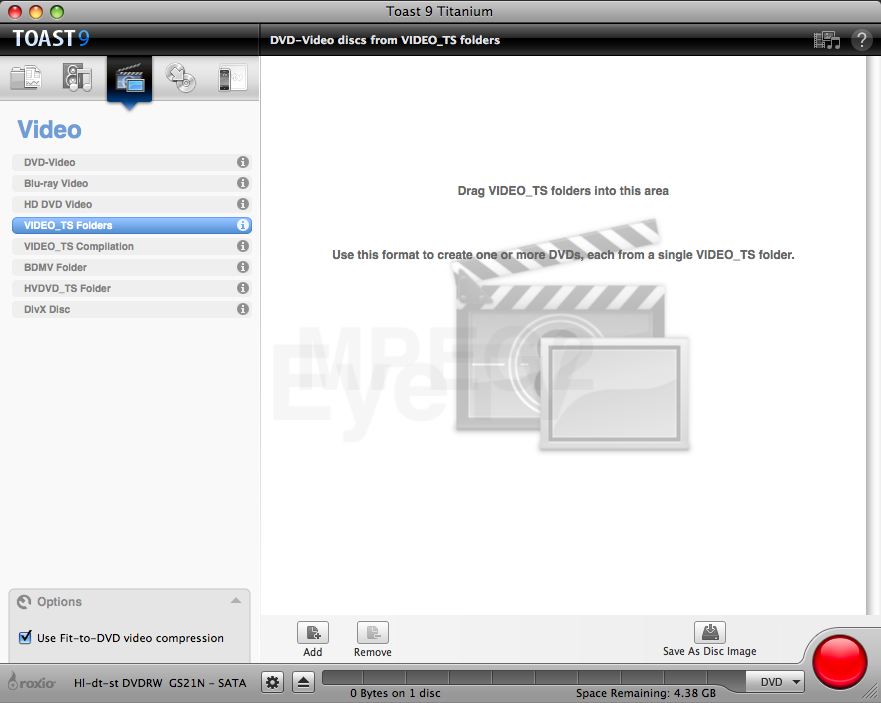Select DVD-Video format
Viewport: 881px width, 703px height.
[131, 162]
